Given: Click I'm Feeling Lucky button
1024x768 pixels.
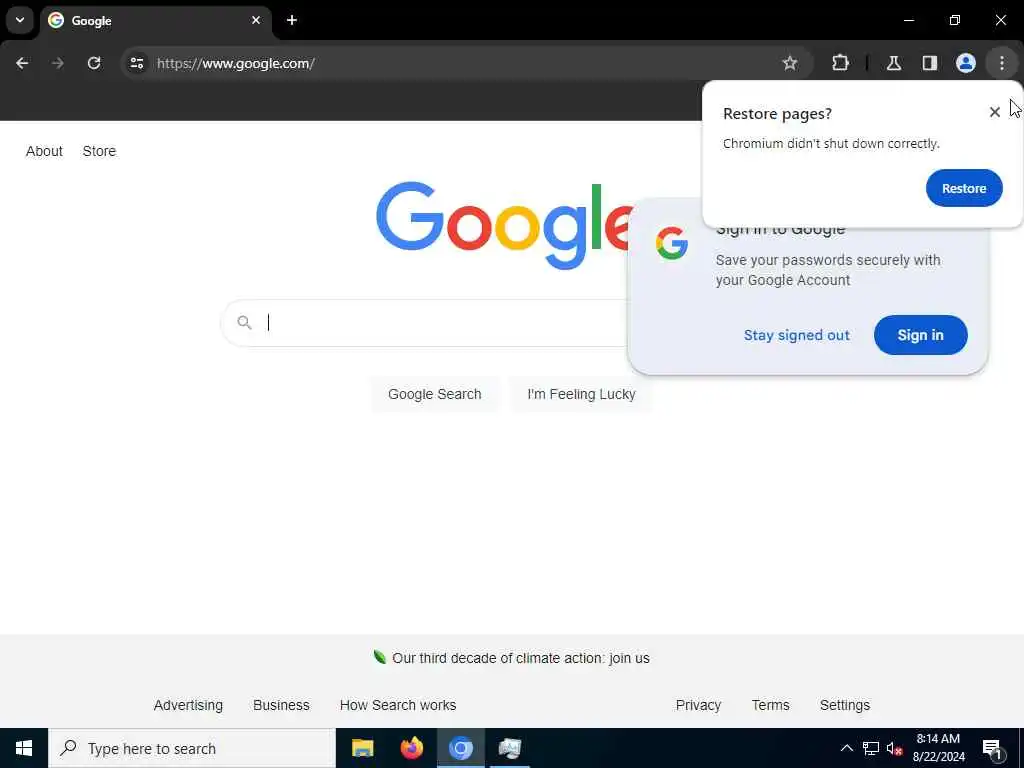Looking at the screenshot, I should (581, 394).
